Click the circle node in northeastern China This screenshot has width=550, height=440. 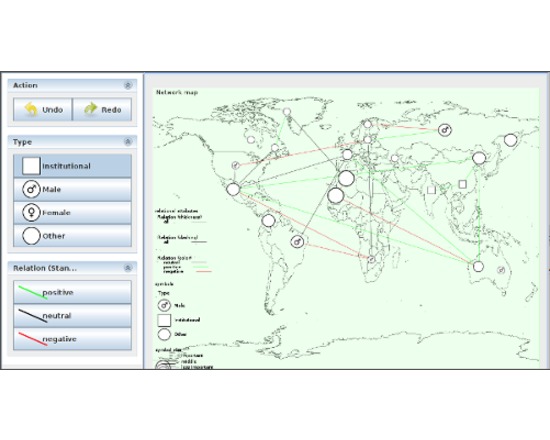point(479,158)
